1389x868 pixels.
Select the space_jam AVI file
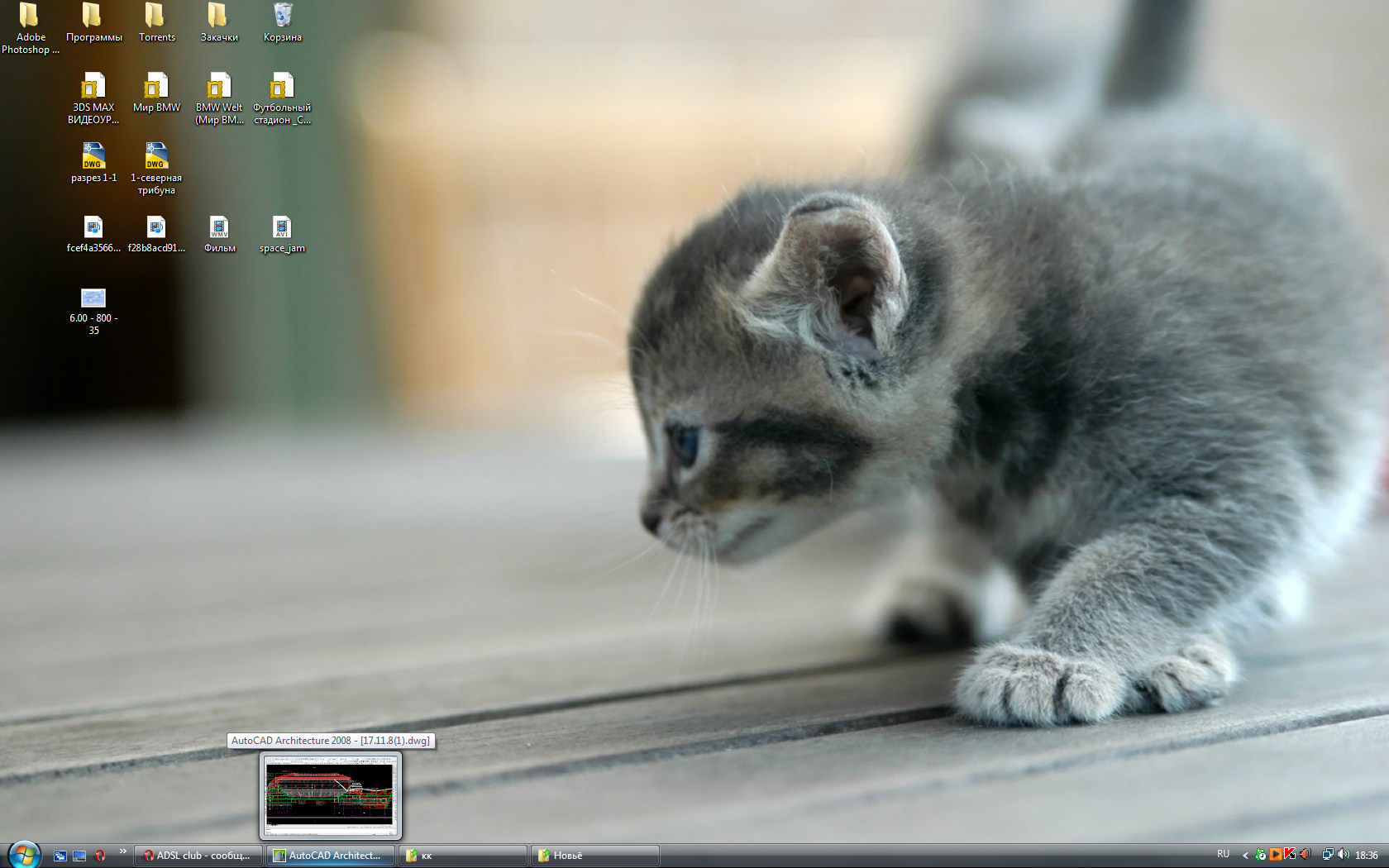point(282,228)
